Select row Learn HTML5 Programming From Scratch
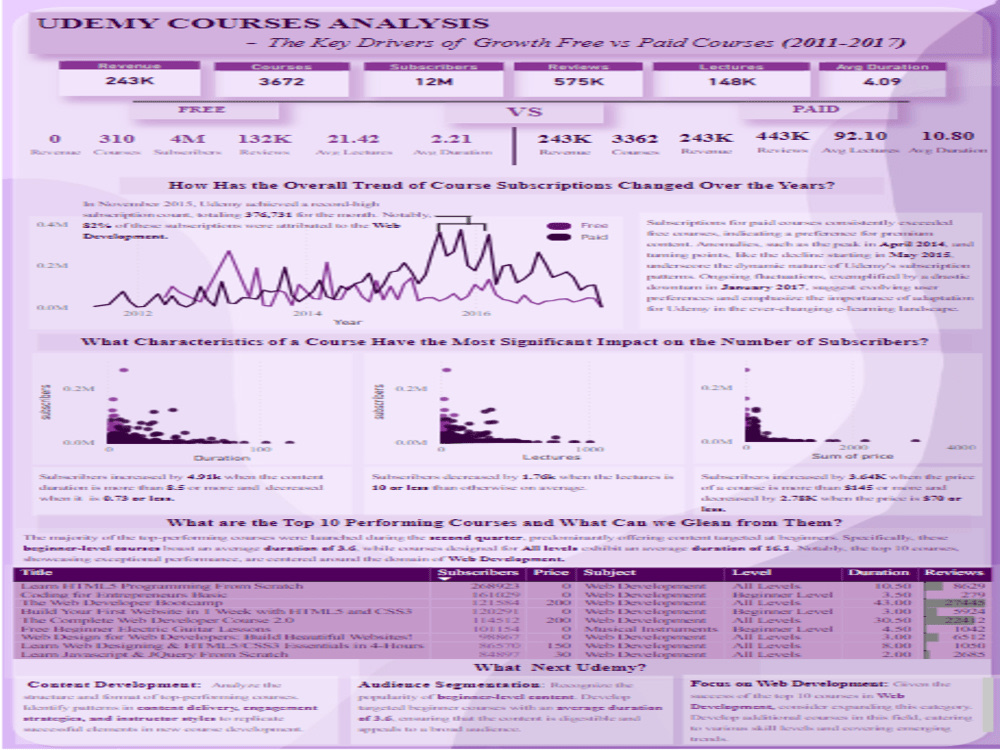Screen dimensions: 1000x750 click(x=501, y=585)
